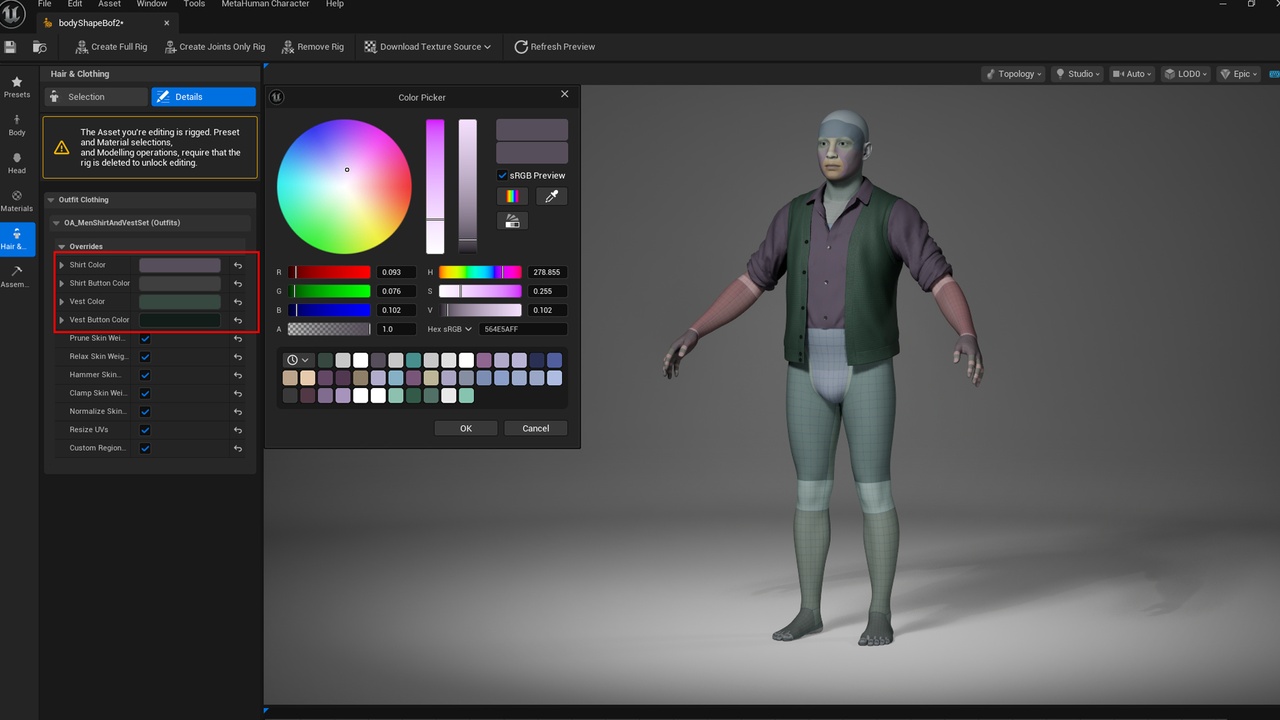
Task: Reset Custom Region to default
Action: [x=238, y=448]
